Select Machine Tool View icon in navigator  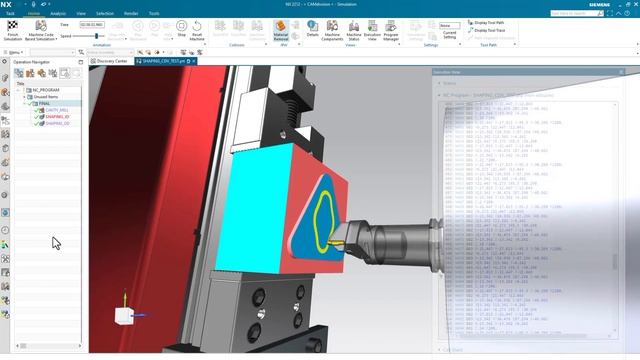coord(30,73)
